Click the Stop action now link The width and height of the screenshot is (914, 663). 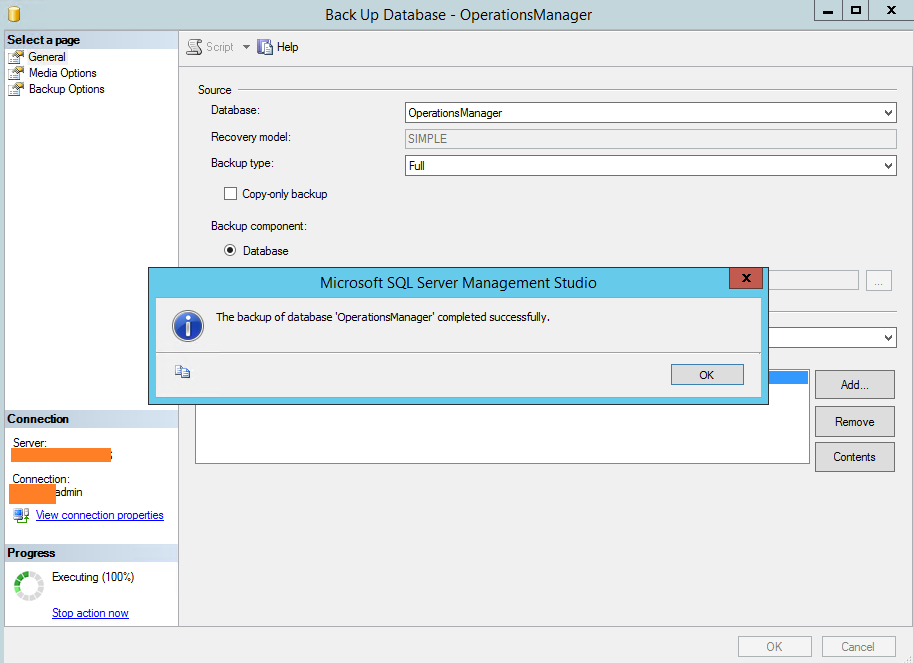click(90, 613)
